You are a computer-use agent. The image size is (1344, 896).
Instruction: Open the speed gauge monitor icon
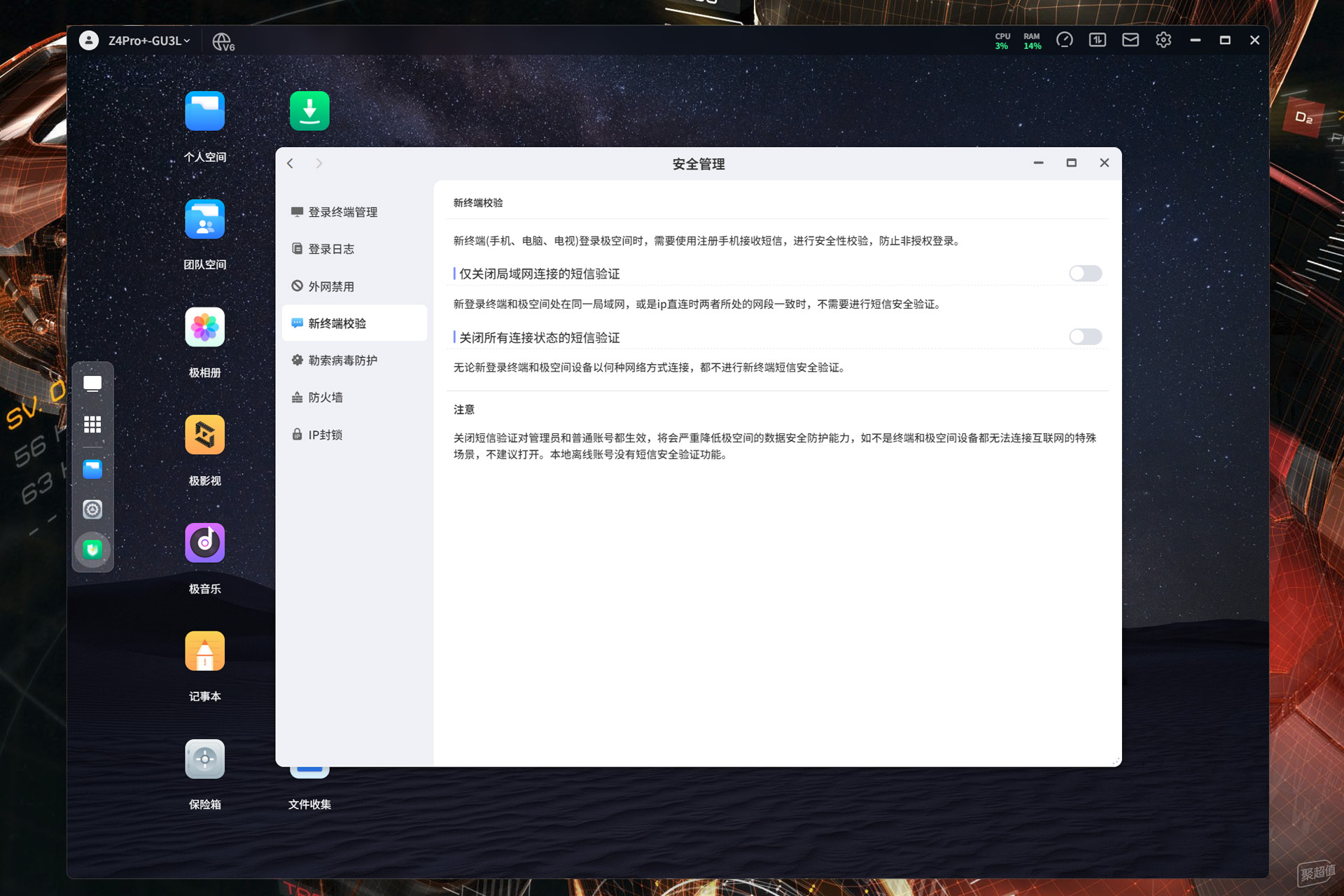tap(1064, 40)
